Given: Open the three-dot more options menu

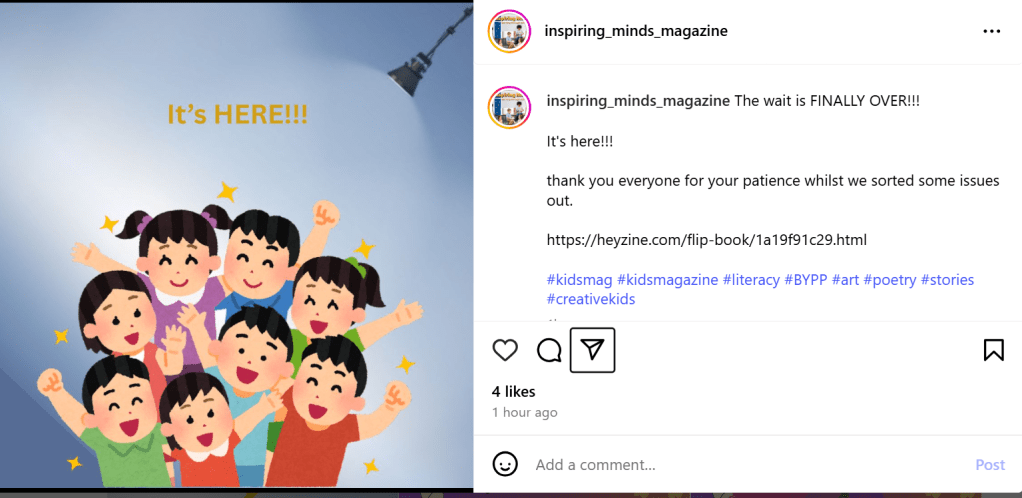Looking at the screenshot, I should (991, 31).
